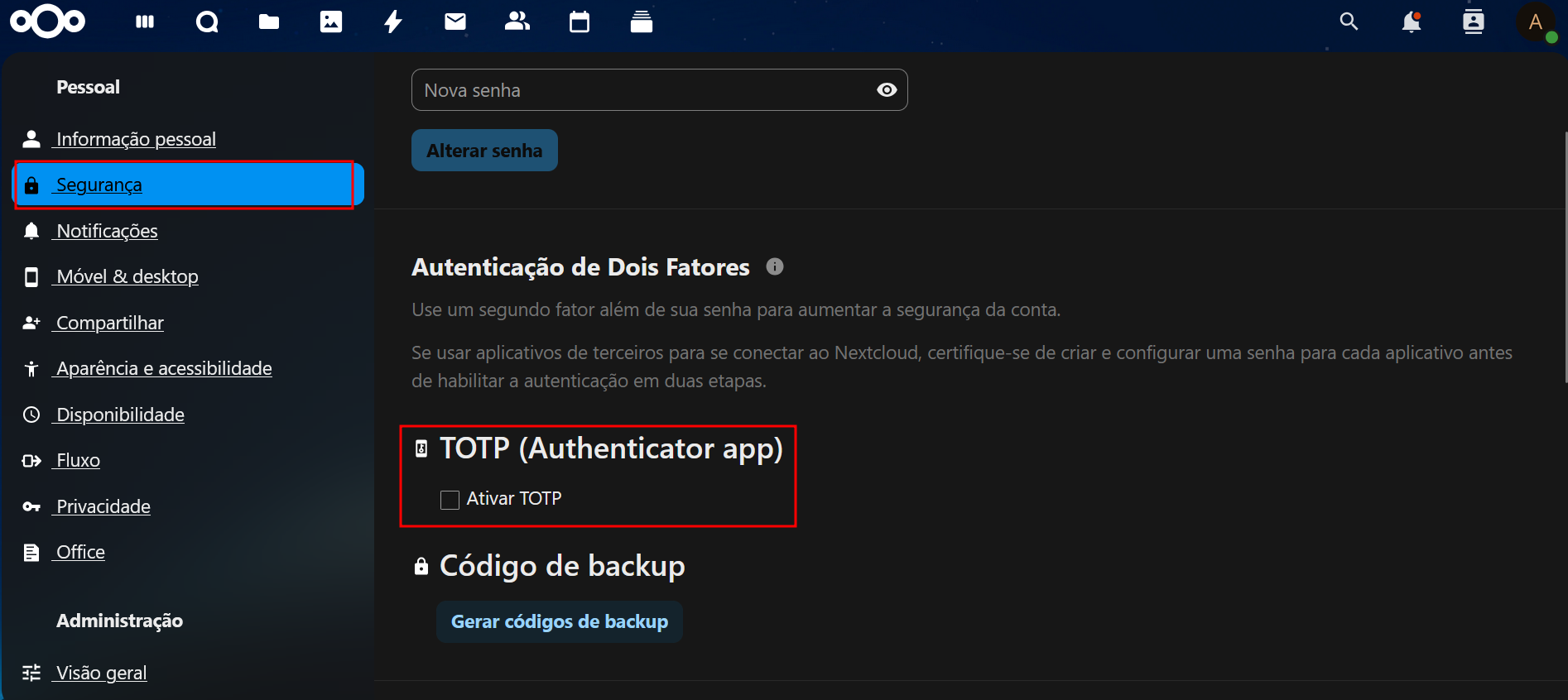Open the contacts menu icon in header
The height and width of the screenshot is (700, 1568).
[1474, 22]
